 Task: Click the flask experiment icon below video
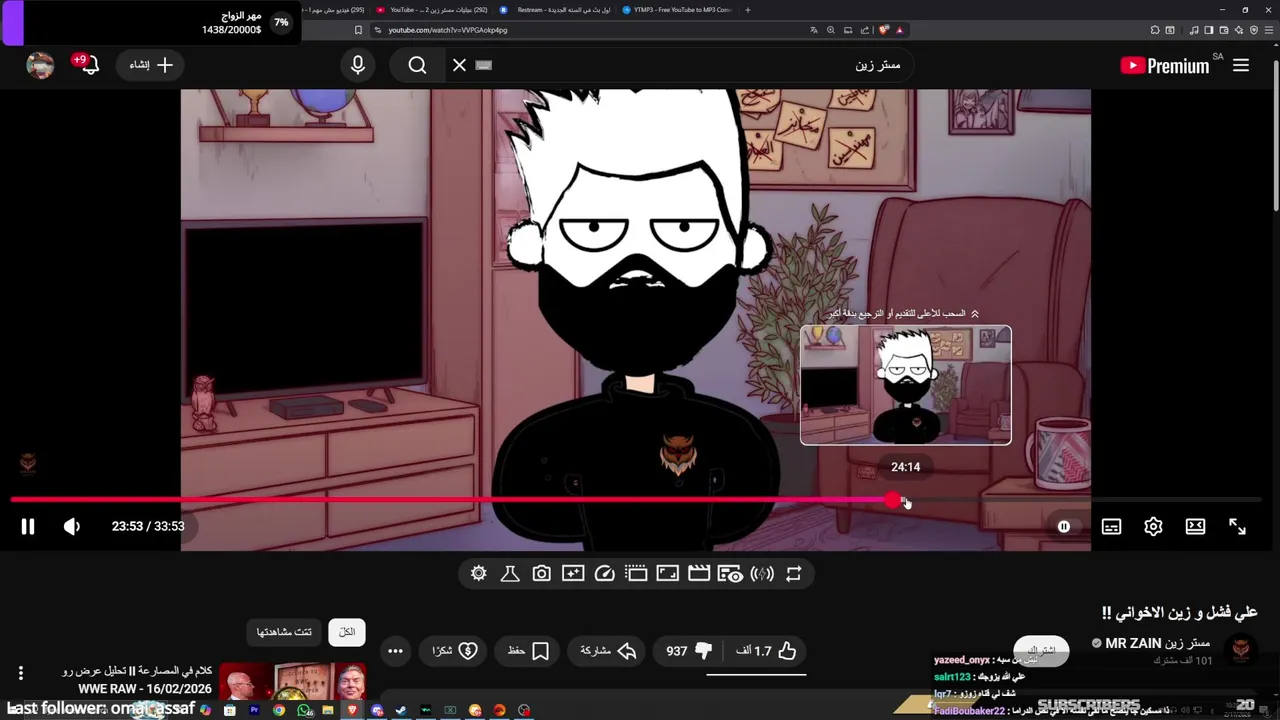coord(510,573)
